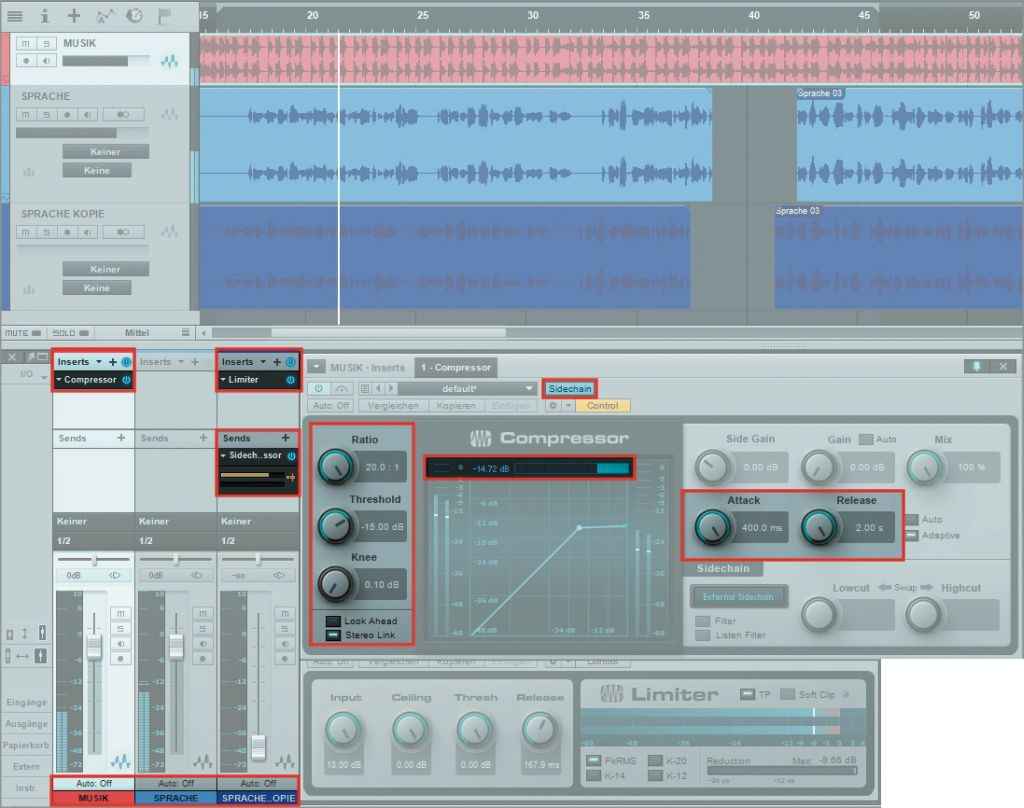Open the Compressor preset list icon
Image resolution: width=1024 pixels, height=808 pixels.
[365, 388]
